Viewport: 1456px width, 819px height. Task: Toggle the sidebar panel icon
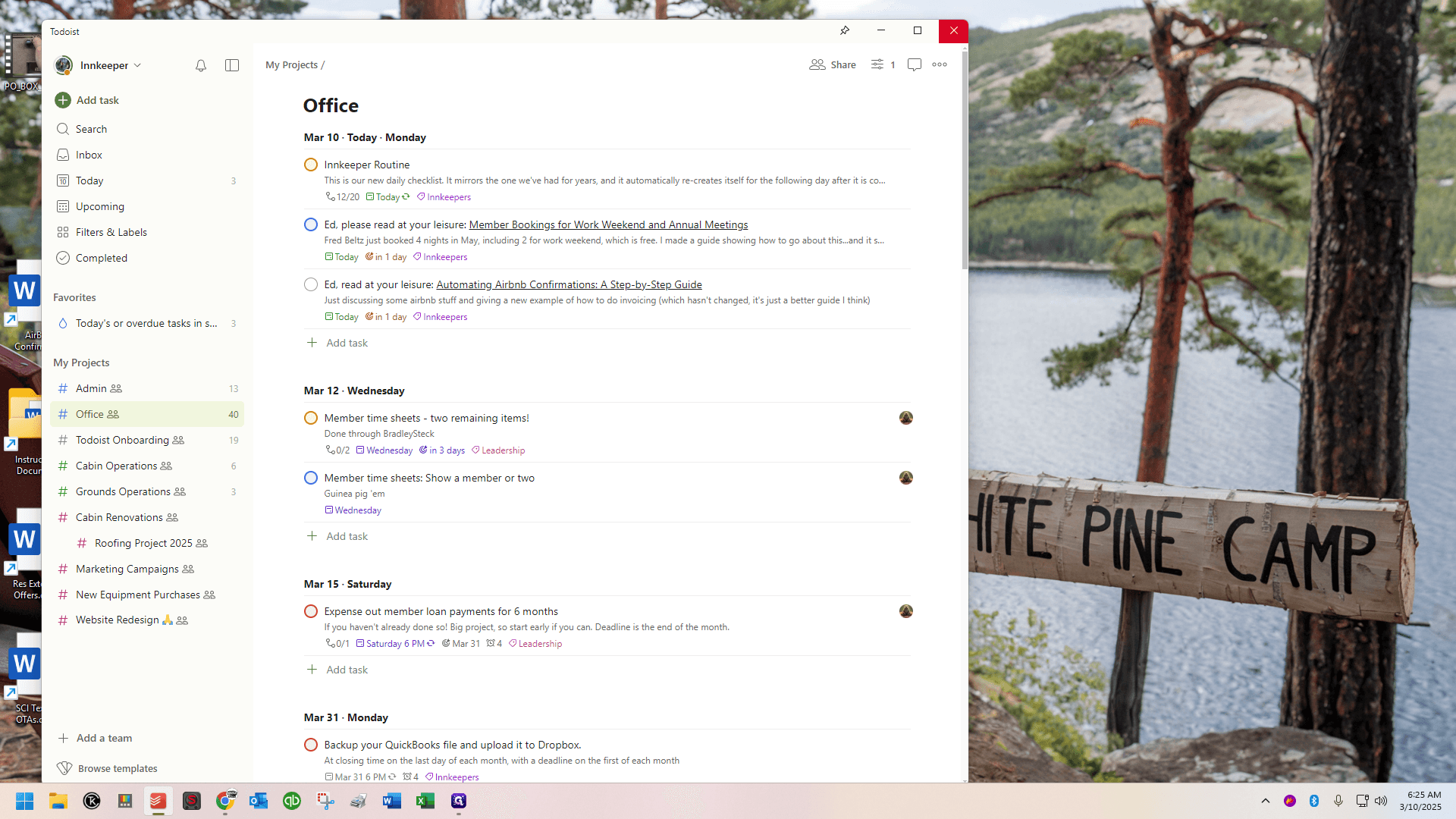click(x=232, y=65)
